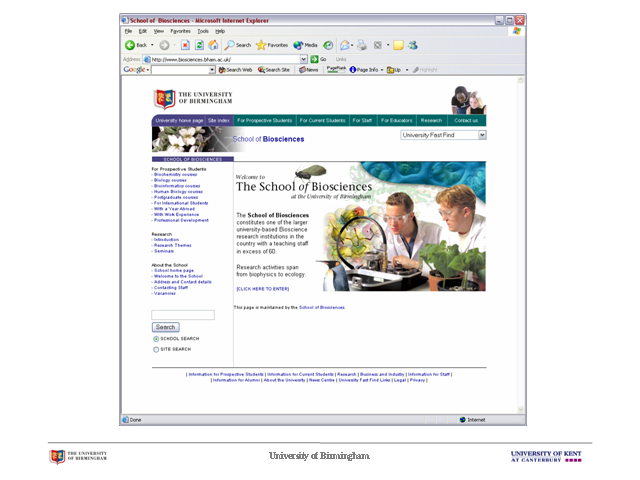The image size is (640, 480).
Task: Expand the Address bar URL dropdown
Action: coord(303,59)
